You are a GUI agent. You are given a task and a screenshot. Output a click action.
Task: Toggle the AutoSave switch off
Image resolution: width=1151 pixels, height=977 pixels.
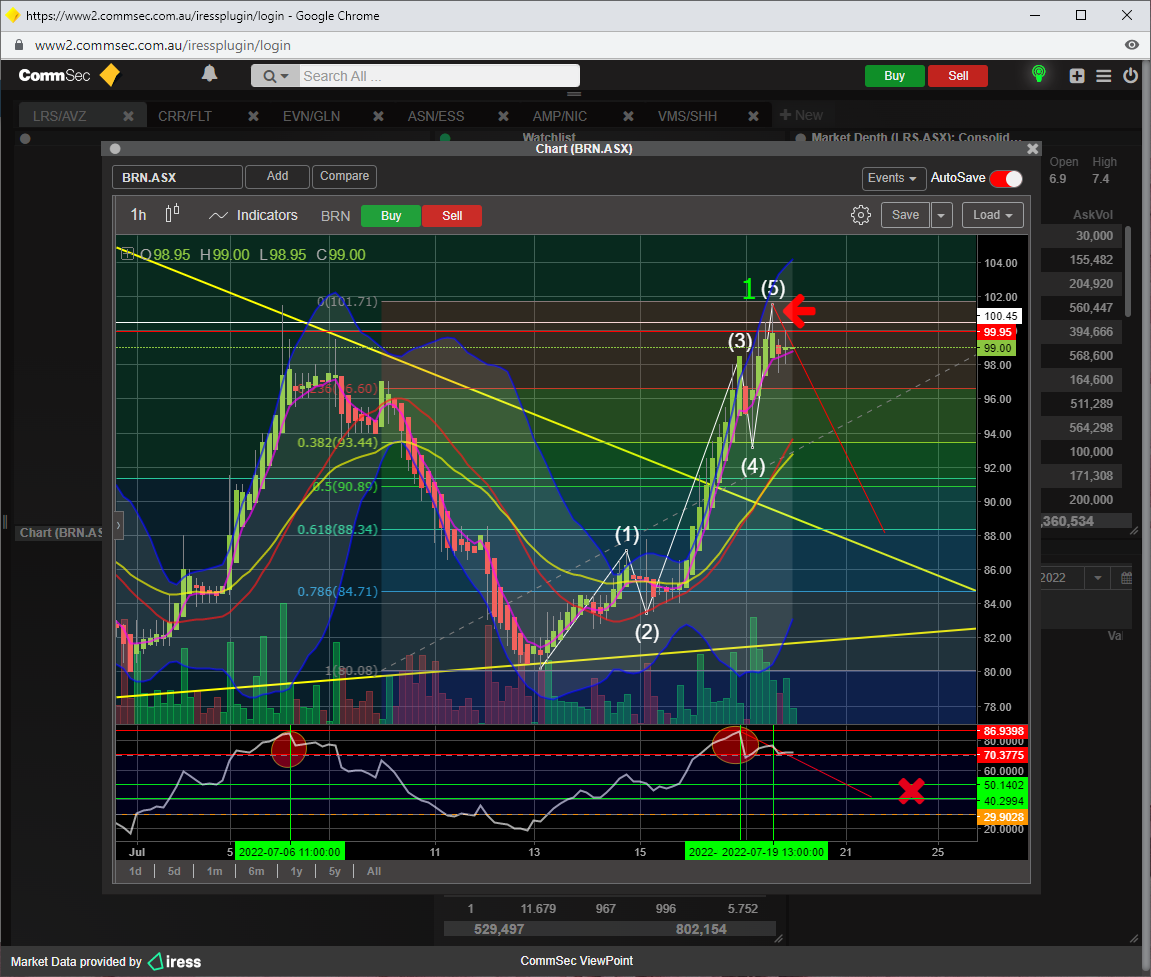[1006, 179]
